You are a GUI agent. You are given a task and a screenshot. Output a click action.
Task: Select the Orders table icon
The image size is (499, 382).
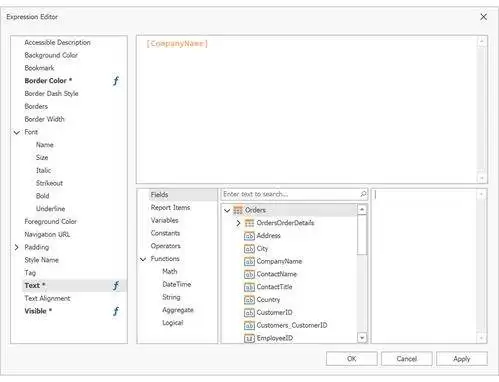[238, 210]
